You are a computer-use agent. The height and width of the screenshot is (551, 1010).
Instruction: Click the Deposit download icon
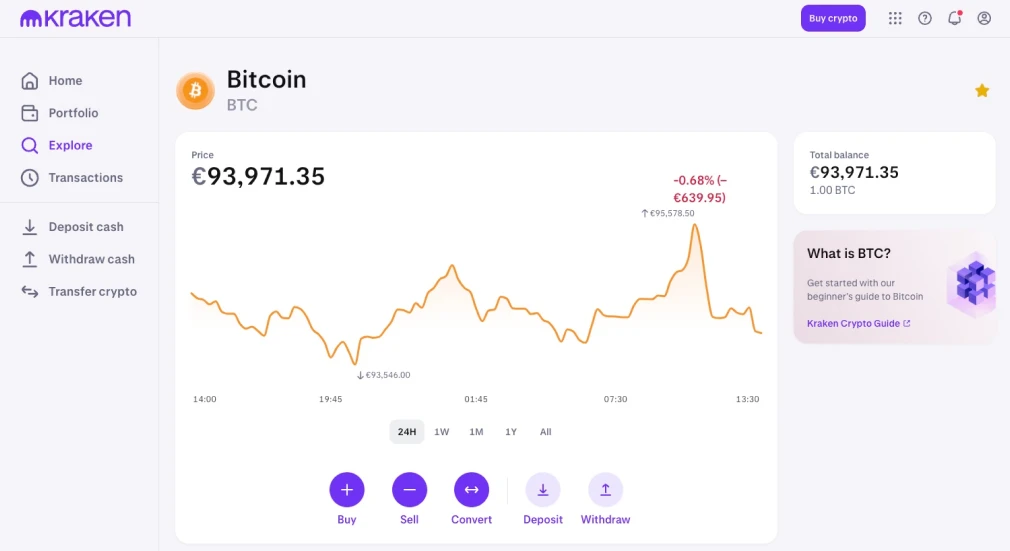pos(543,490)
